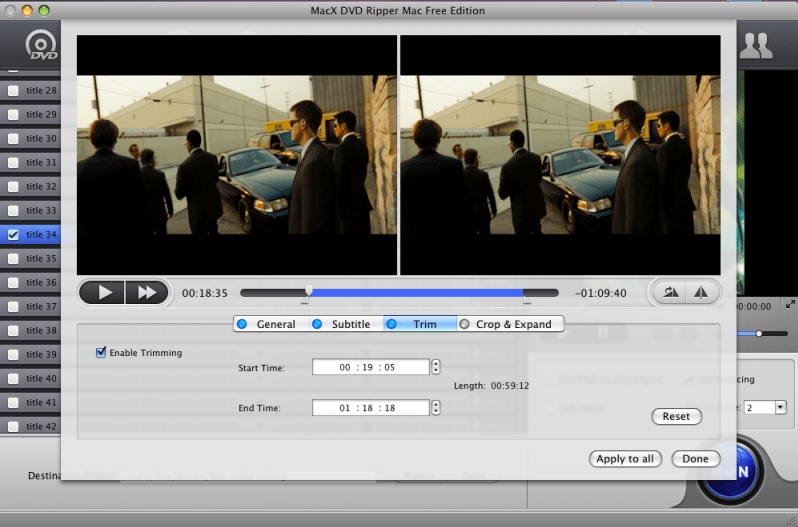Click the DVD disc icon
Viewport: 798px width, 527px height.
(x=41, y=45)
